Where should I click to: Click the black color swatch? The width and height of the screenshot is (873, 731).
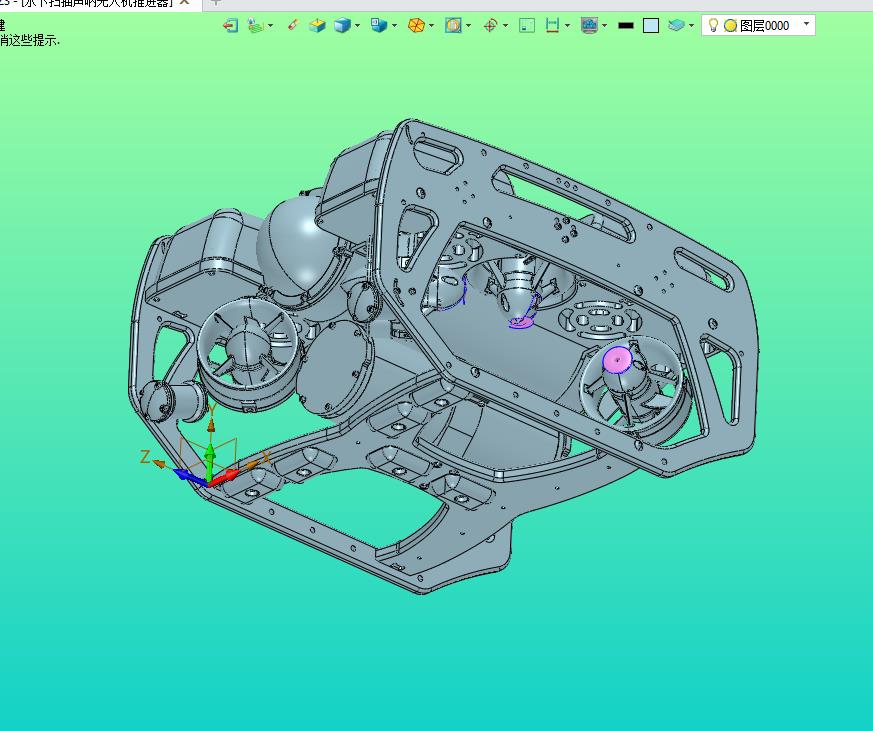click(x=626, y=26)
